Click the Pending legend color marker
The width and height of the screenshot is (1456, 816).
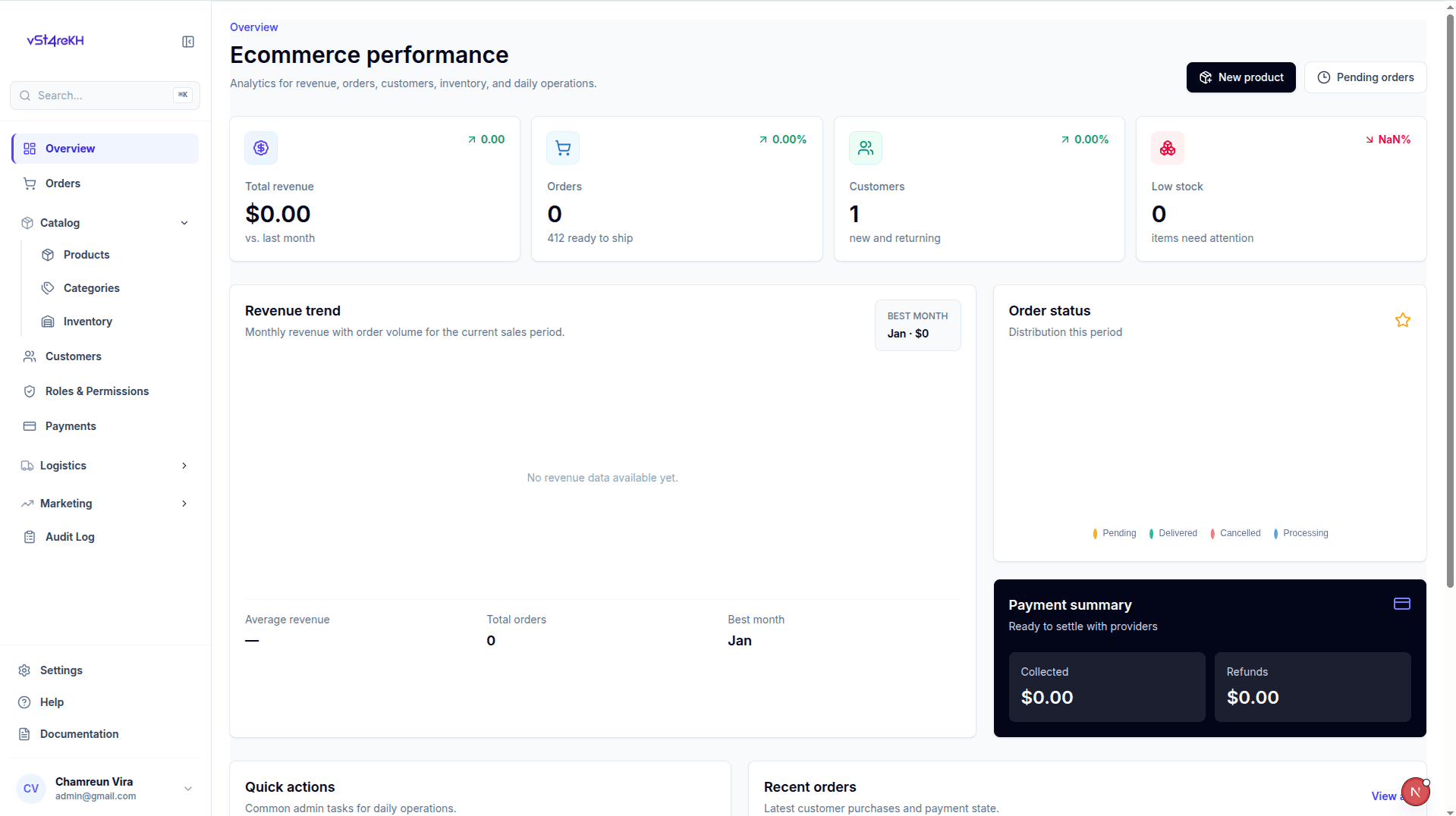1095,533
